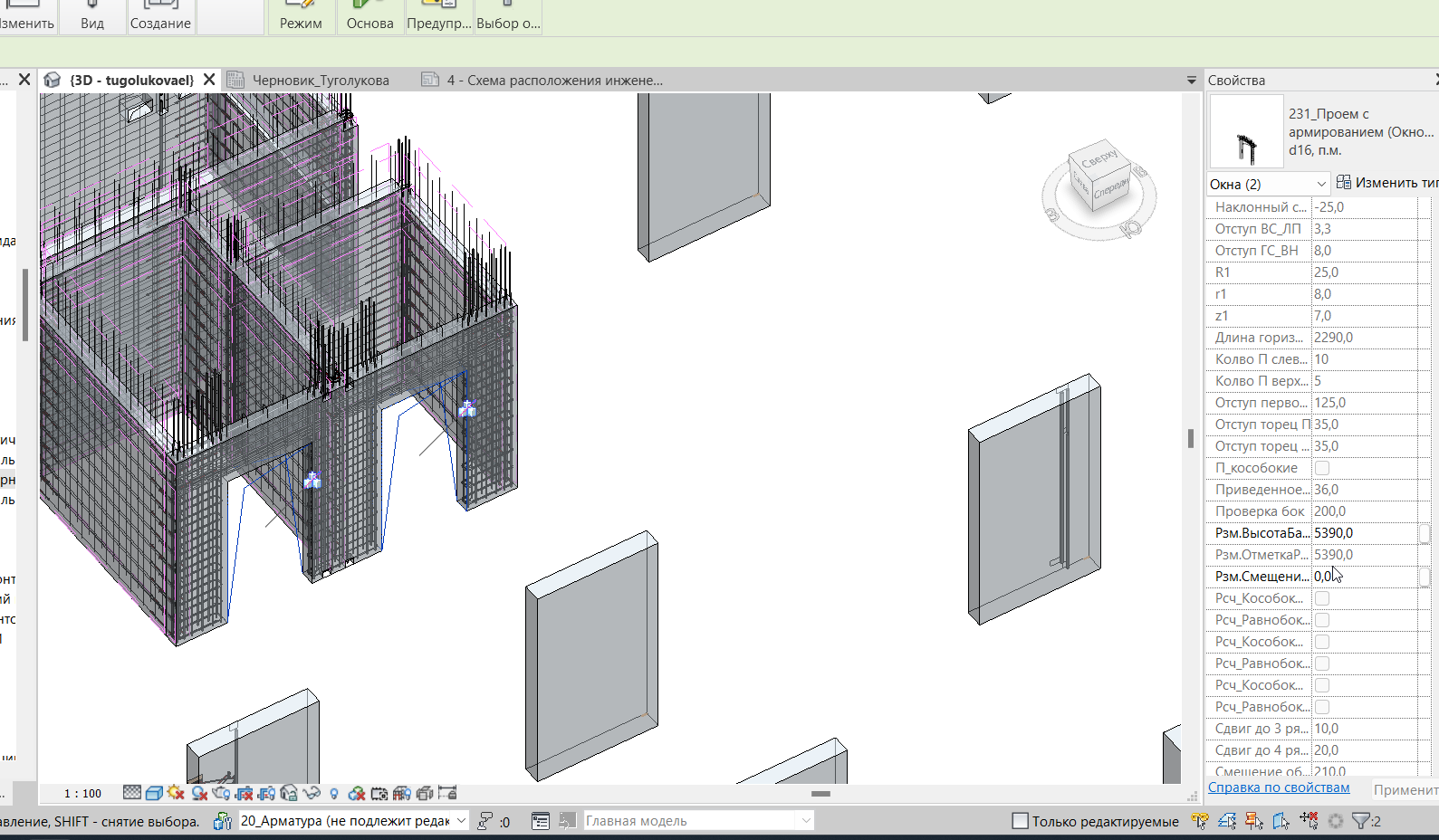Image resolution: width=1439 pixels, height=840 pixels.
Task: Toggle the П_кособокие checkbox
Action: coord(1322,468)
